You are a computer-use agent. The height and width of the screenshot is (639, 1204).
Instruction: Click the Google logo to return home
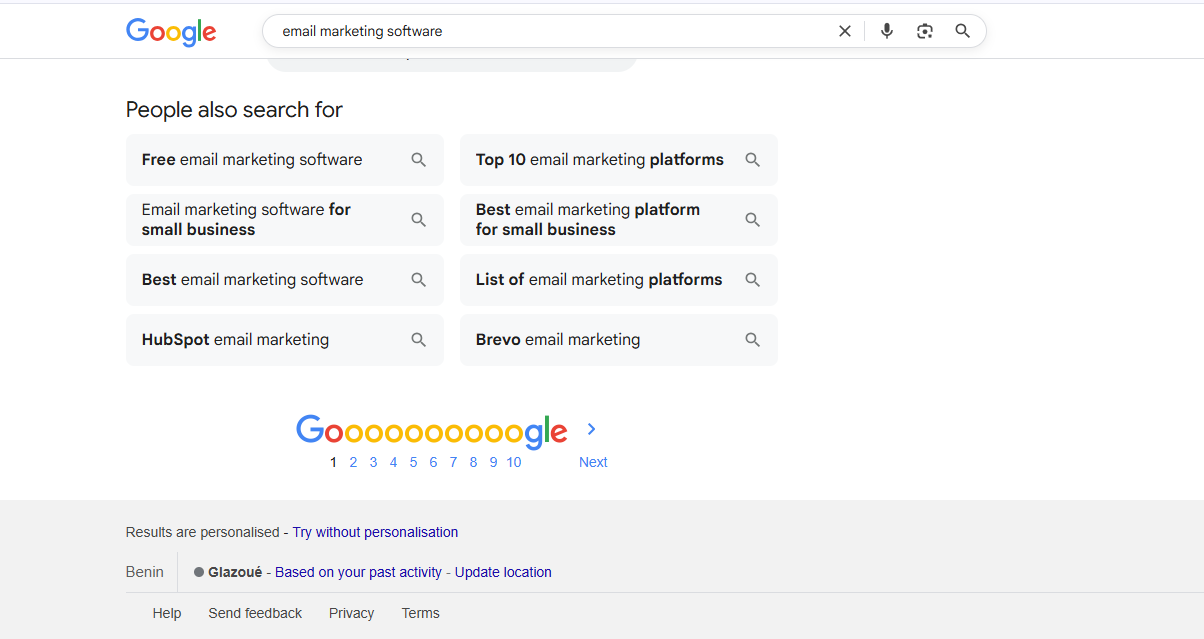(170, 32)
